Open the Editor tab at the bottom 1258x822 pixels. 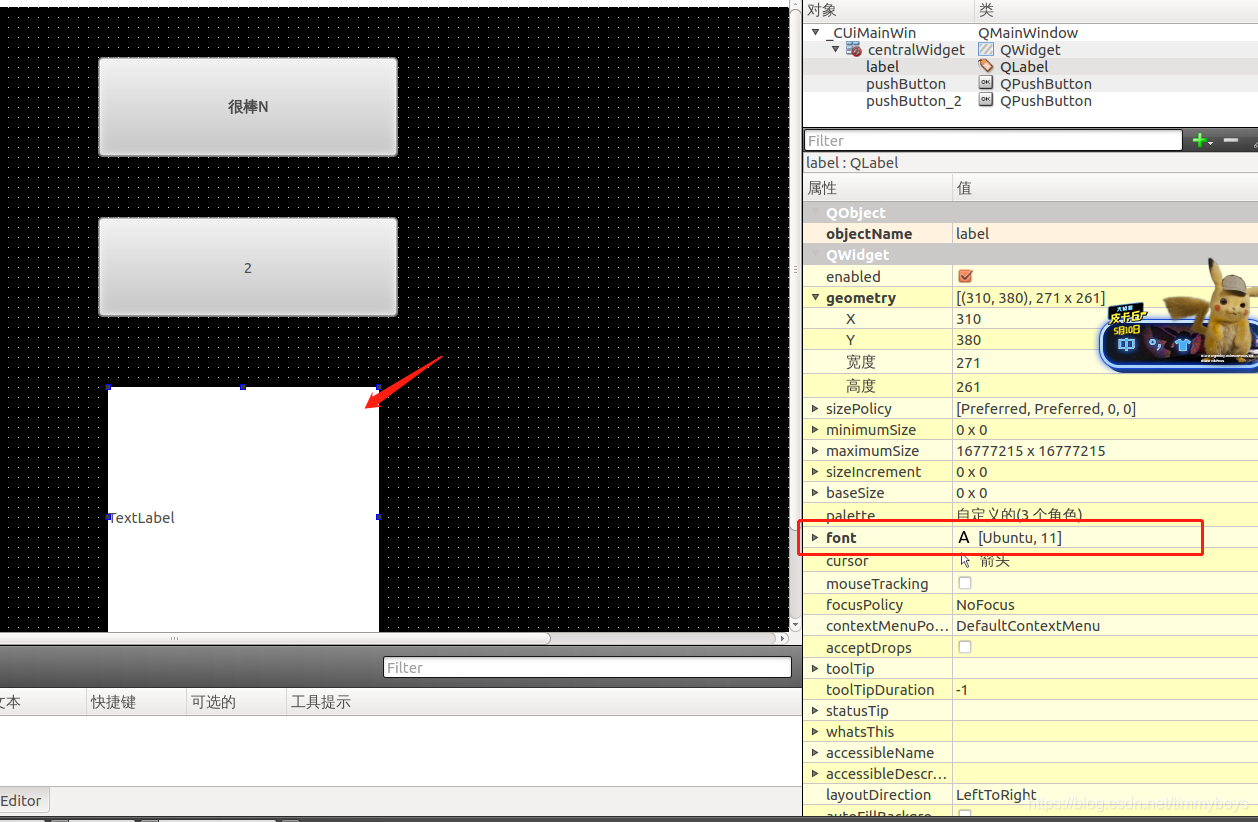[x=22, y=800]
